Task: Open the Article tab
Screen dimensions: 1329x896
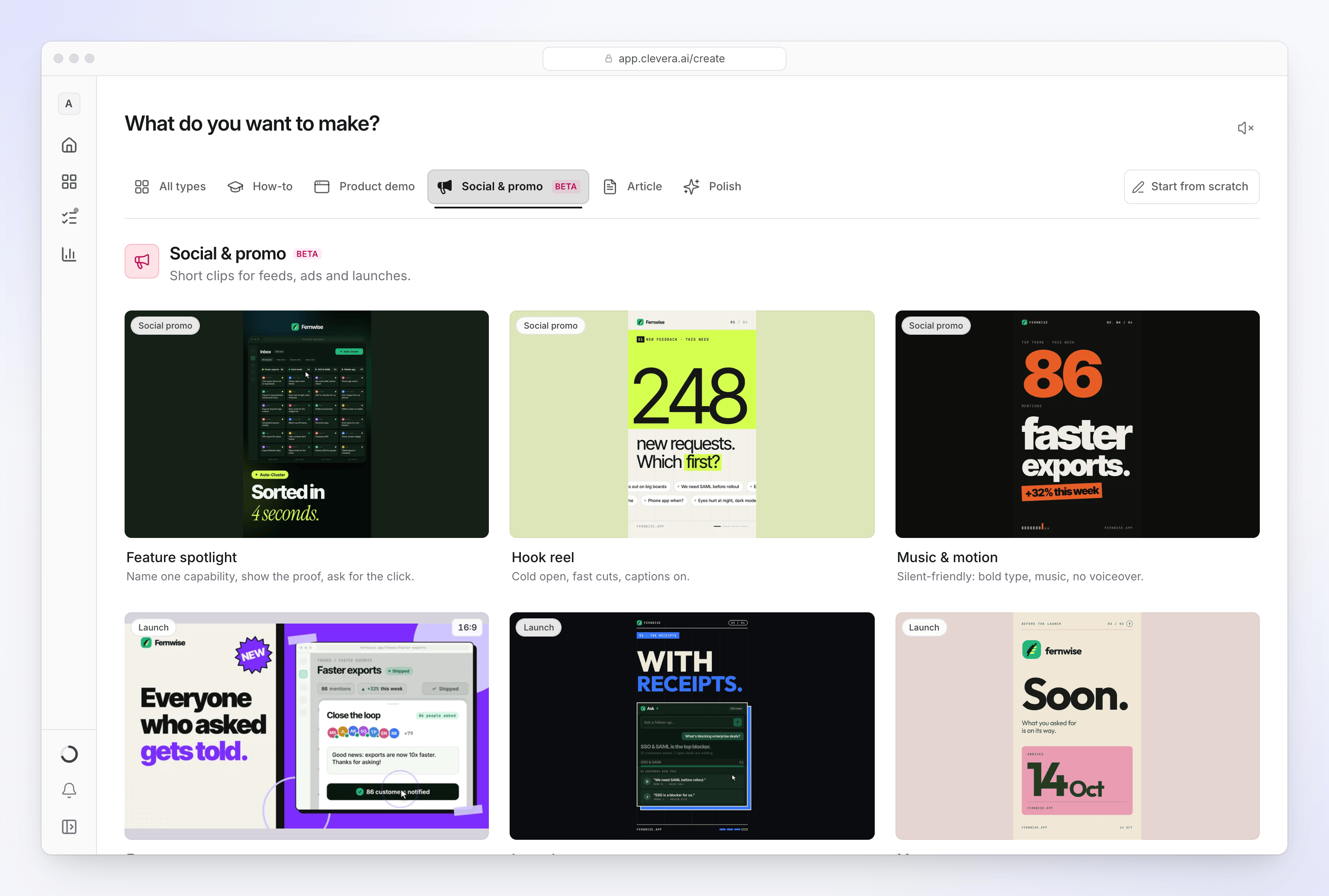Action: pyautogui.click(x=633, y=186)
